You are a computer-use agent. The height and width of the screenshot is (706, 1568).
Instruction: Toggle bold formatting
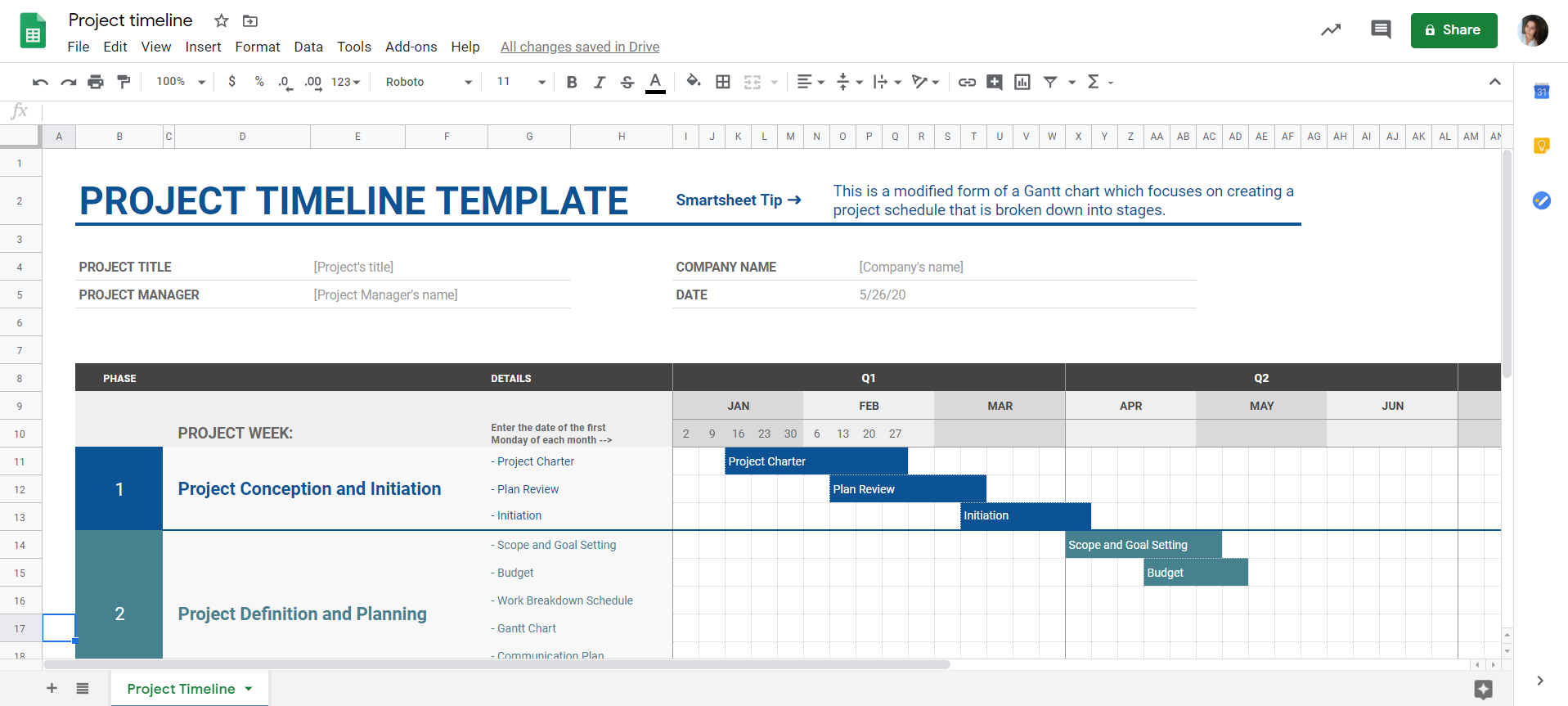click(572, 82)
